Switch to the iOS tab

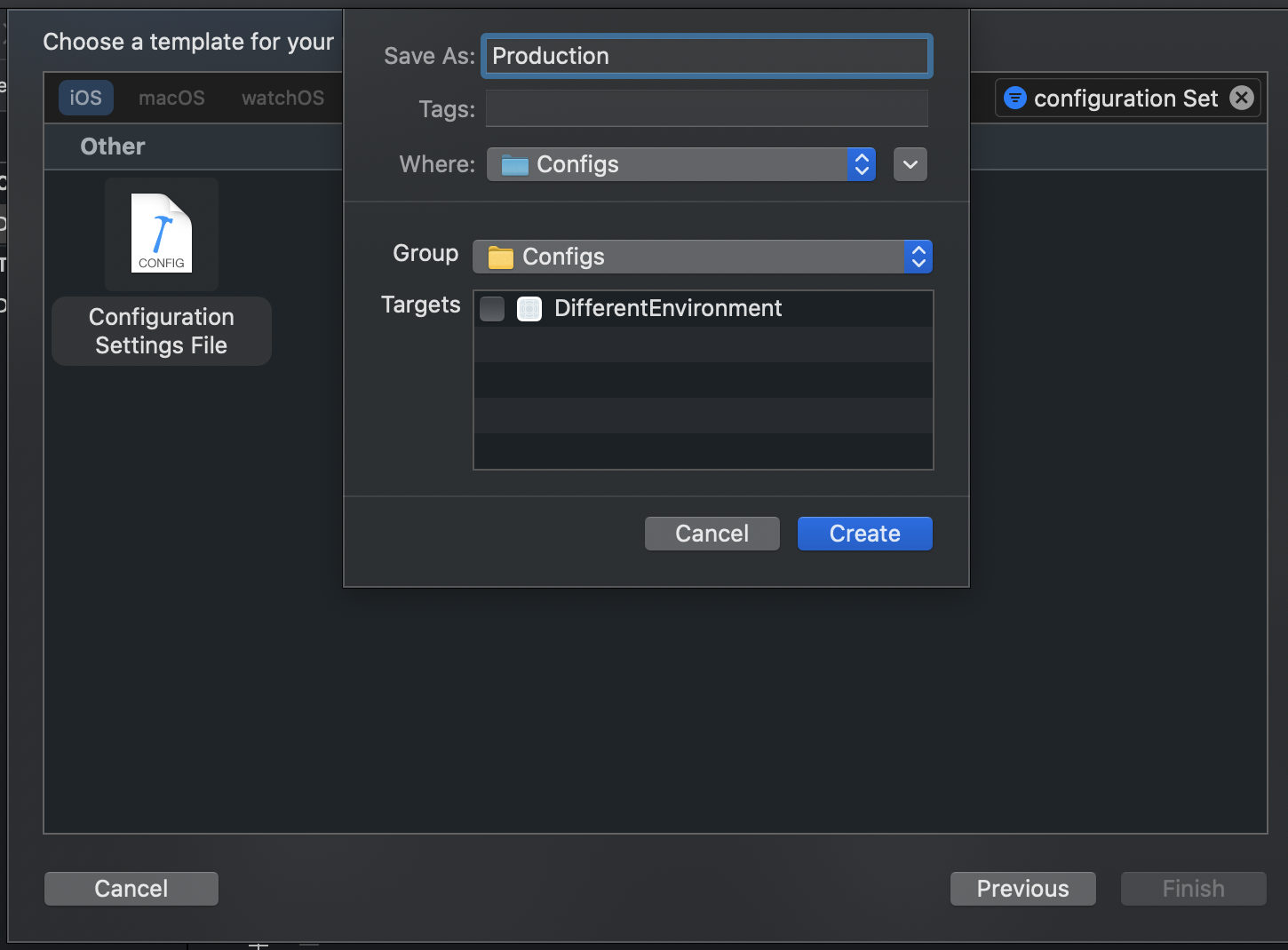point(86,98)
